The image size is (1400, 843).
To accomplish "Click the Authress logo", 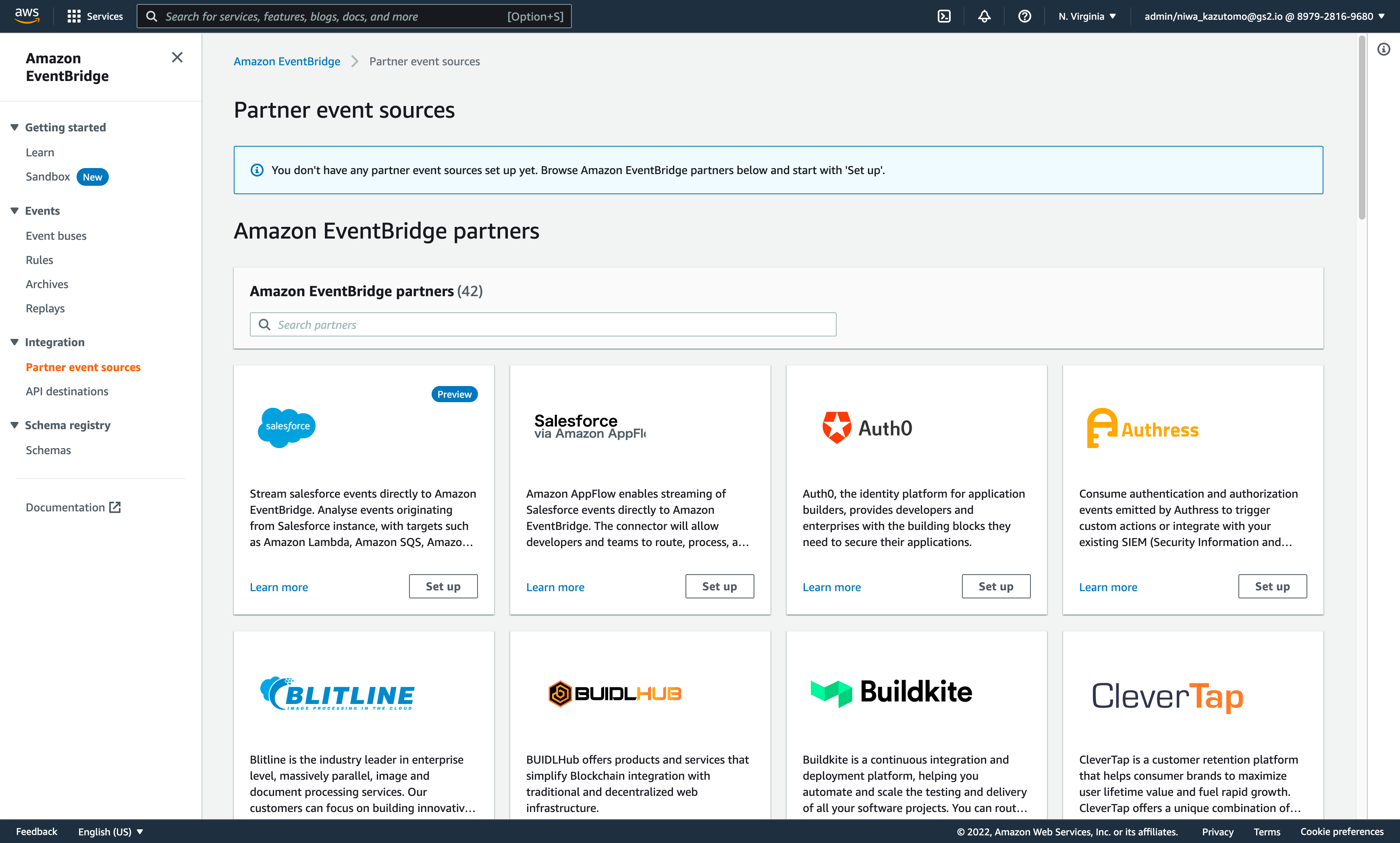I will [x=1142, y=428].
